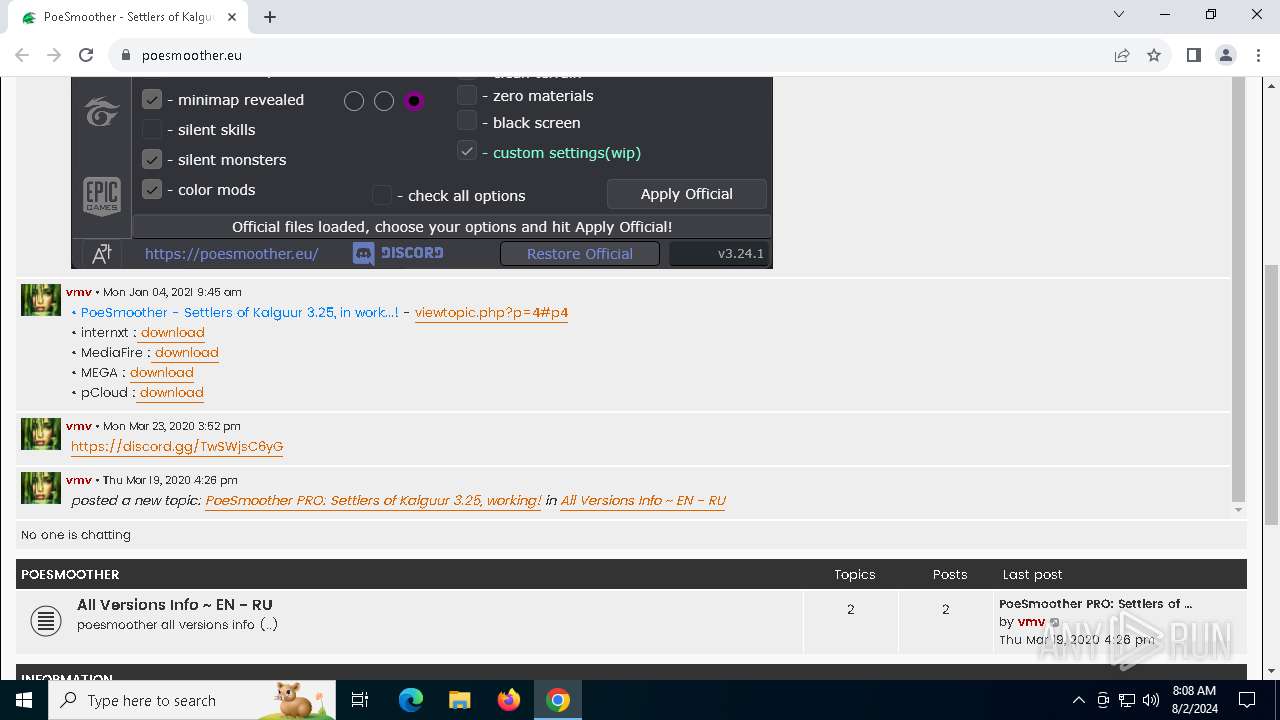This screenshot has width=1280, height=720.
Task: Toggle the minimap revealed checkbox
Action: point(152,99)
